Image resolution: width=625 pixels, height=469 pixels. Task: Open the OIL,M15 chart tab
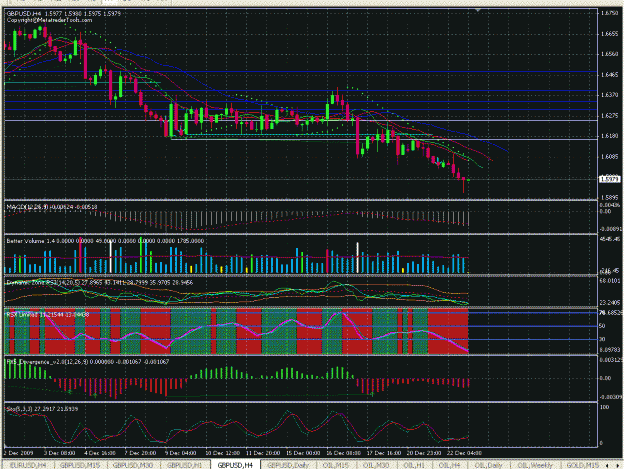[336, 465]
